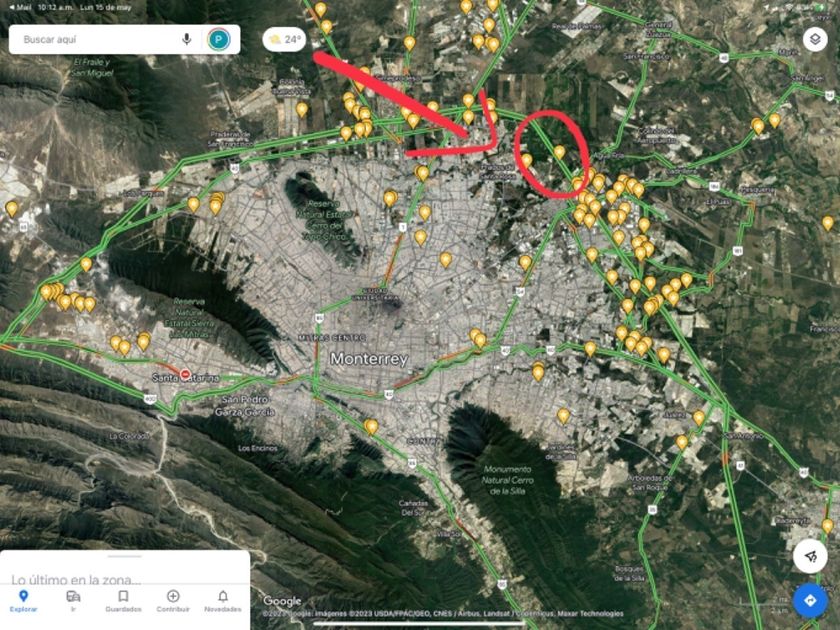Image resolution: width=840 pixels, height=630 pixels.
Task: Select the Real de Palmas label
Action: click(576, 26)
